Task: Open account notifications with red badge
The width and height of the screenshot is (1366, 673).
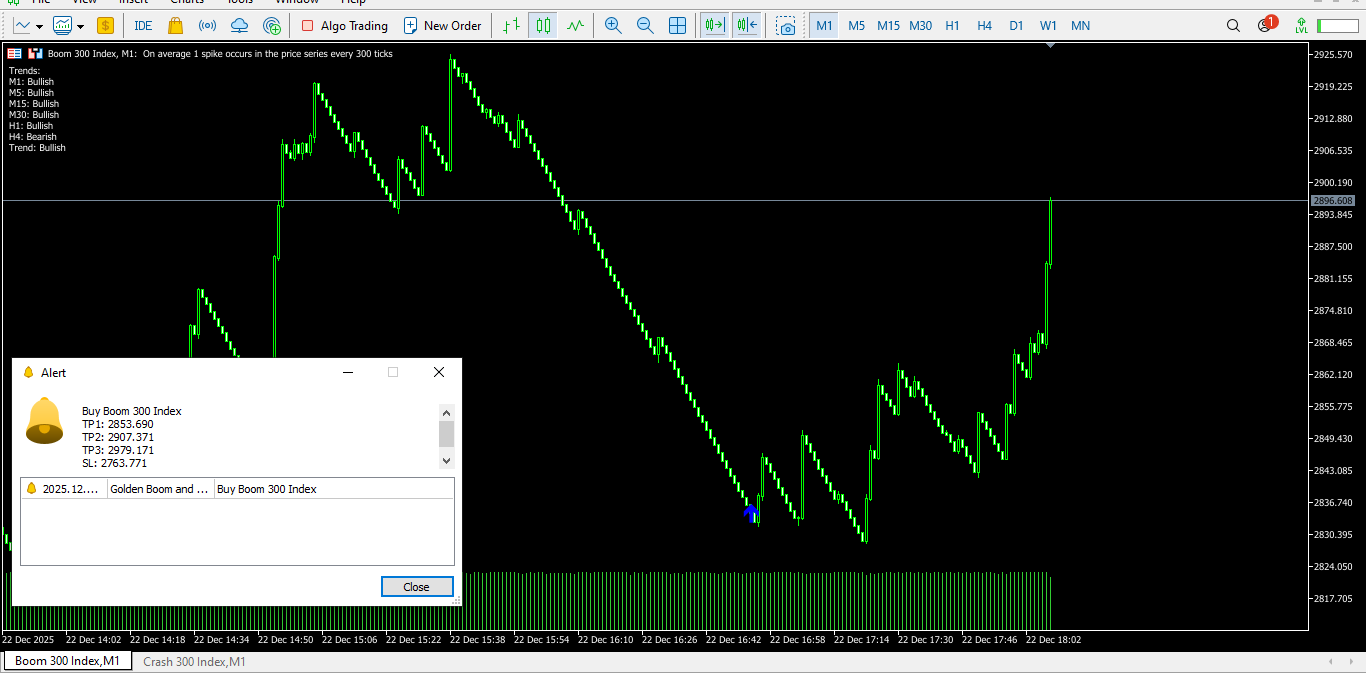Action: pos(1266,24)
